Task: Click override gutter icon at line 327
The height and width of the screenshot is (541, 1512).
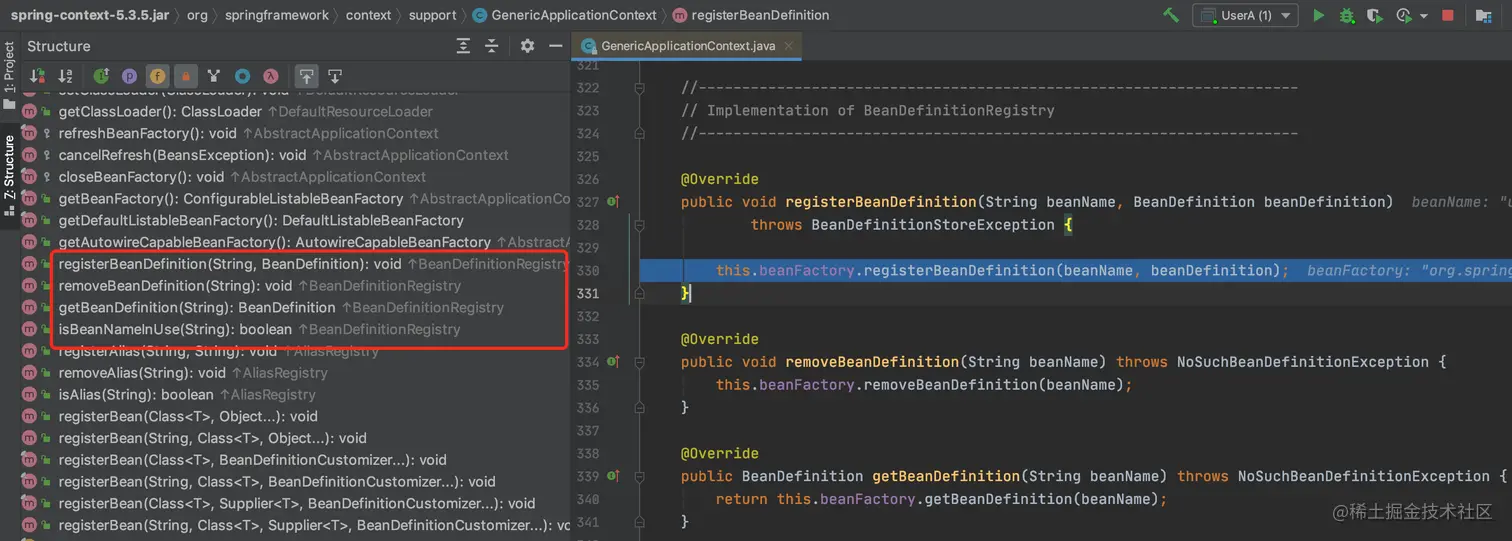Action: pyautogui.click(x=613, y=201)
